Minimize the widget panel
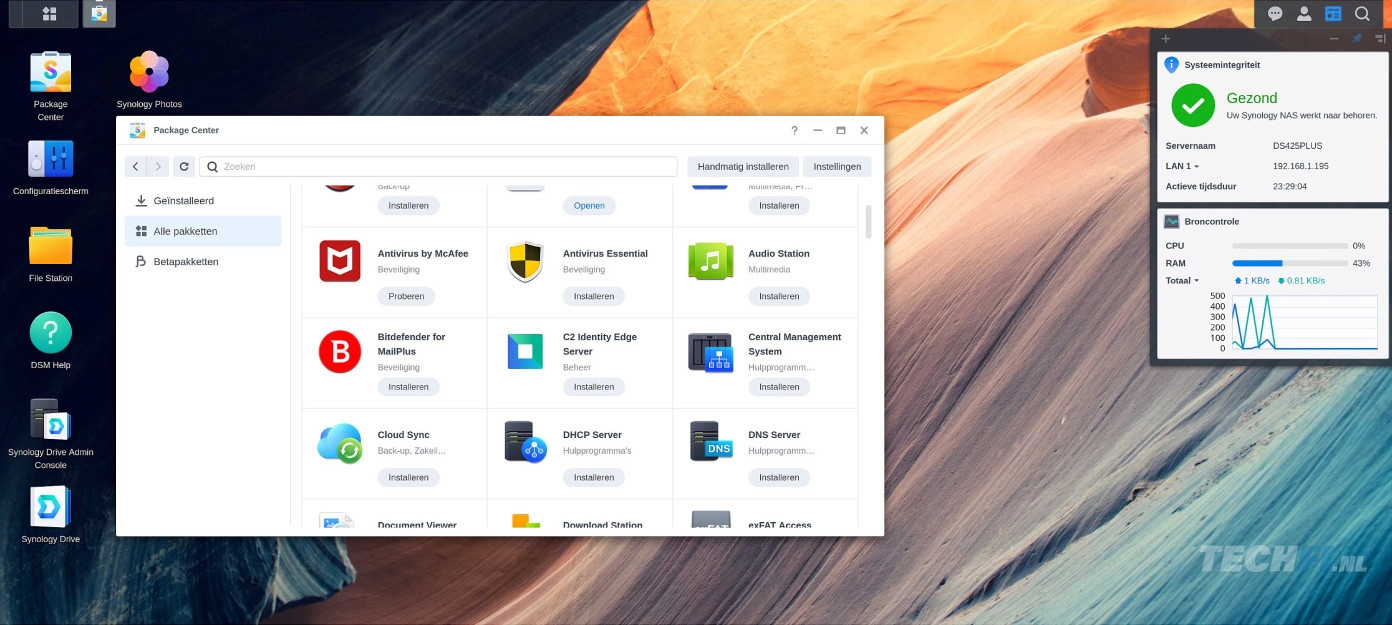Screen dimensions: 1392x625 (x=1334, y=39)
